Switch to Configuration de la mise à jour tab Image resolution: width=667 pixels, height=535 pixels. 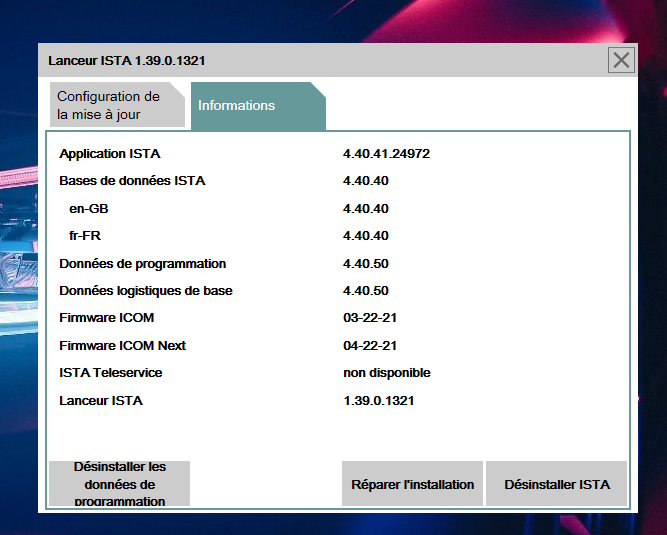117,105
